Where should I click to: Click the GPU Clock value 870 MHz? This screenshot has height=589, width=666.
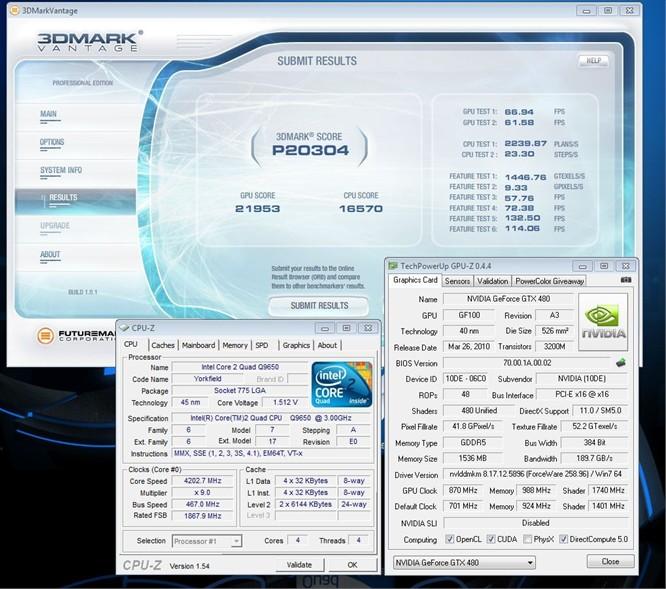pyautogui.click(x=463, y=490)
